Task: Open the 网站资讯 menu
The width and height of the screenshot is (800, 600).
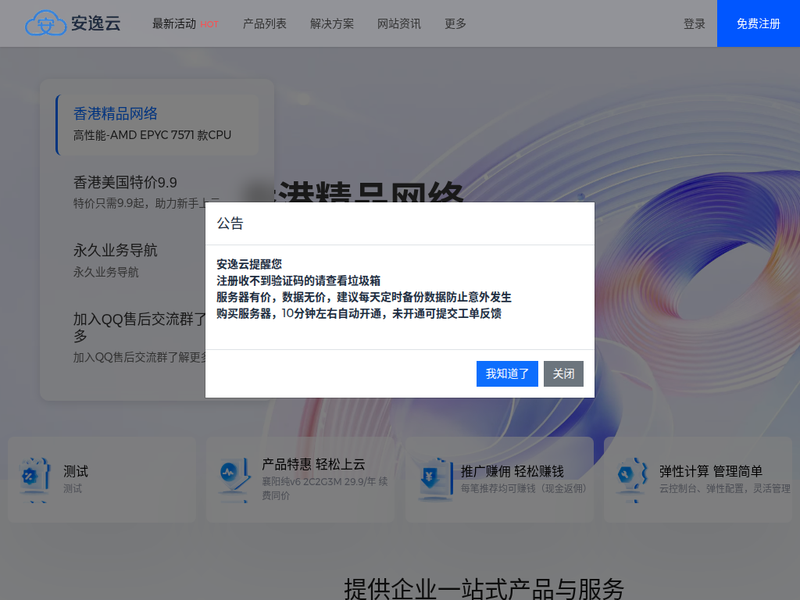Action: pyautogui.click(x=399, y=24)
